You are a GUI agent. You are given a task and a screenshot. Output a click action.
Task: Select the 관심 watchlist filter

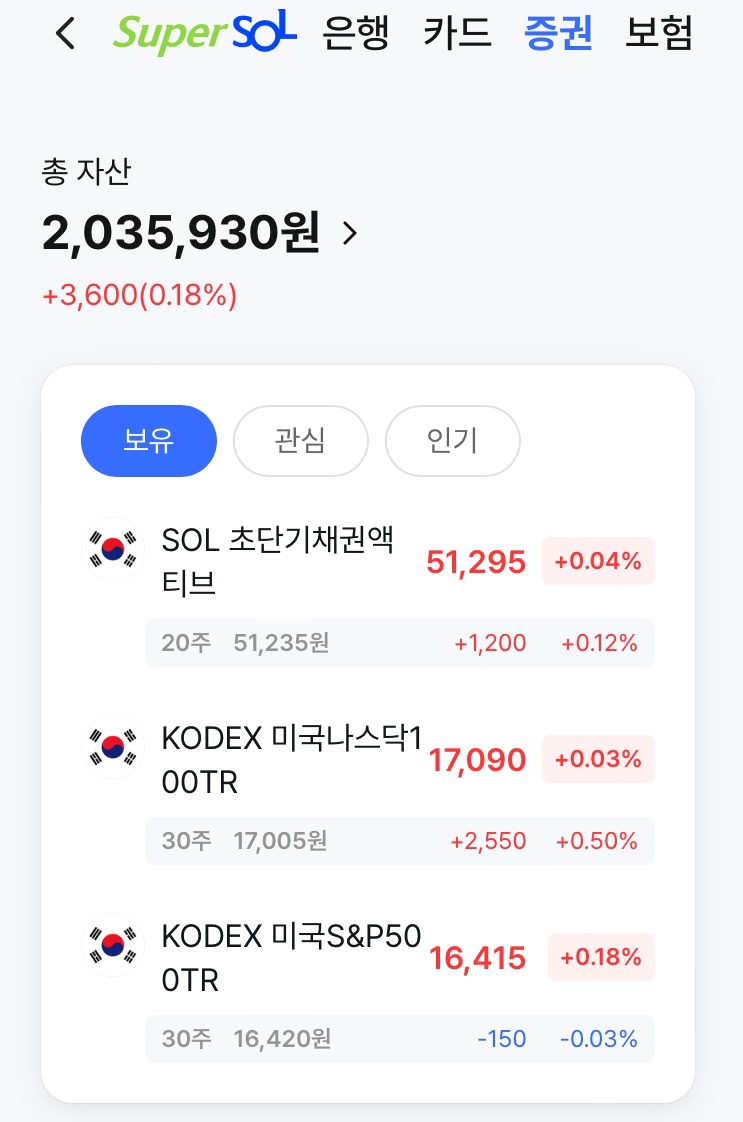point(301,441)
